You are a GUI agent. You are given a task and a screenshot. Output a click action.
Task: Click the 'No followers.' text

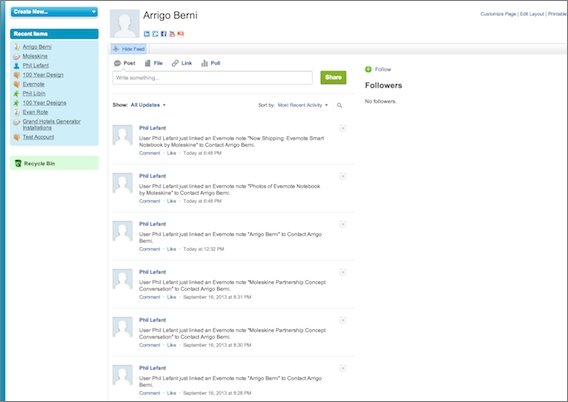(380, 101)
